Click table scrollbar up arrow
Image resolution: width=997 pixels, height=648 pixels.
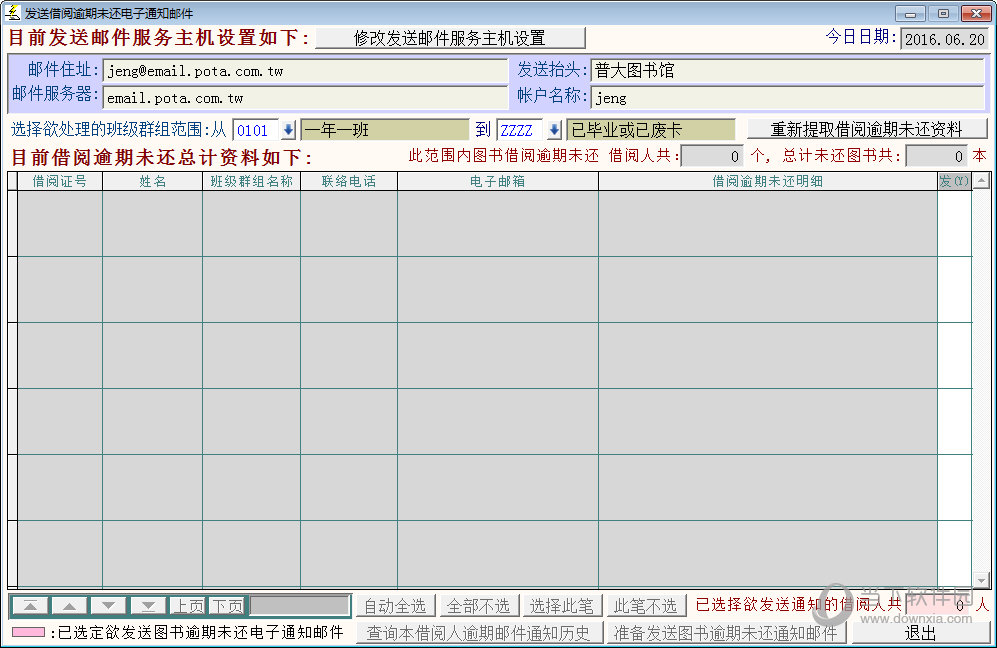click(x=982, y=181)
